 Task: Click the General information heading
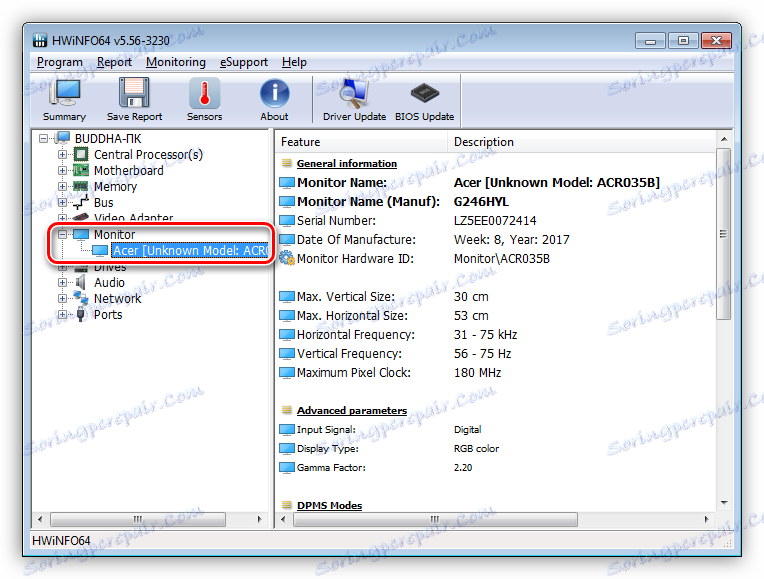tap(346, 163)
